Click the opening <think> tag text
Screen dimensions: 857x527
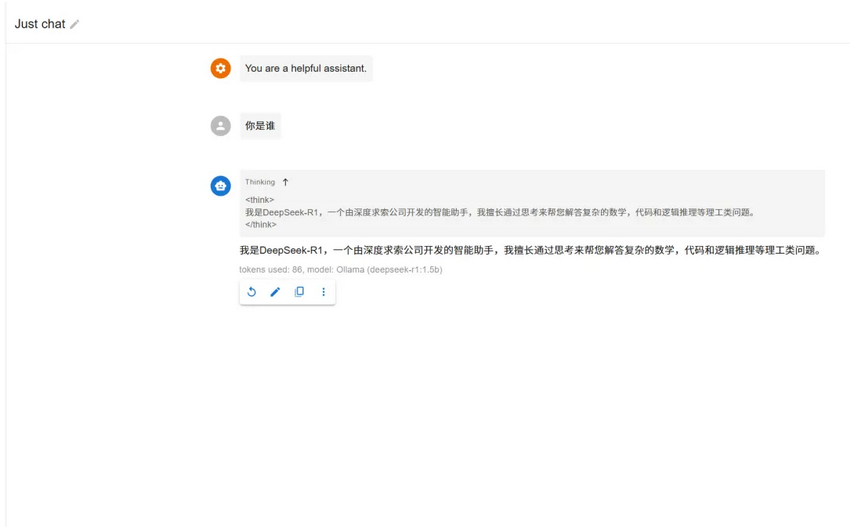[260, 200]
